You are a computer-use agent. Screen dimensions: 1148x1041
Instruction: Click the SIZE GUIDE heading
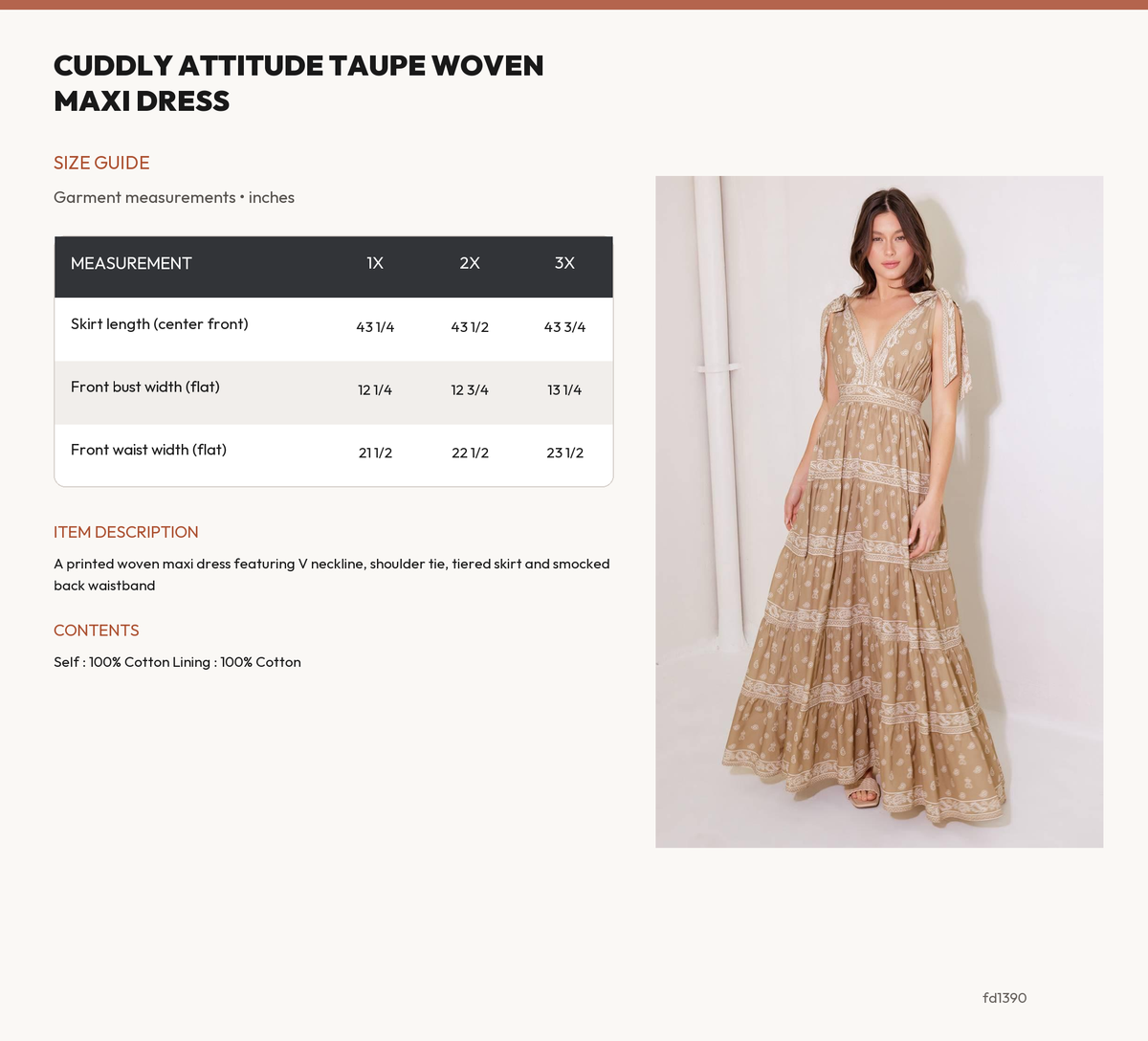click(101, 163)
